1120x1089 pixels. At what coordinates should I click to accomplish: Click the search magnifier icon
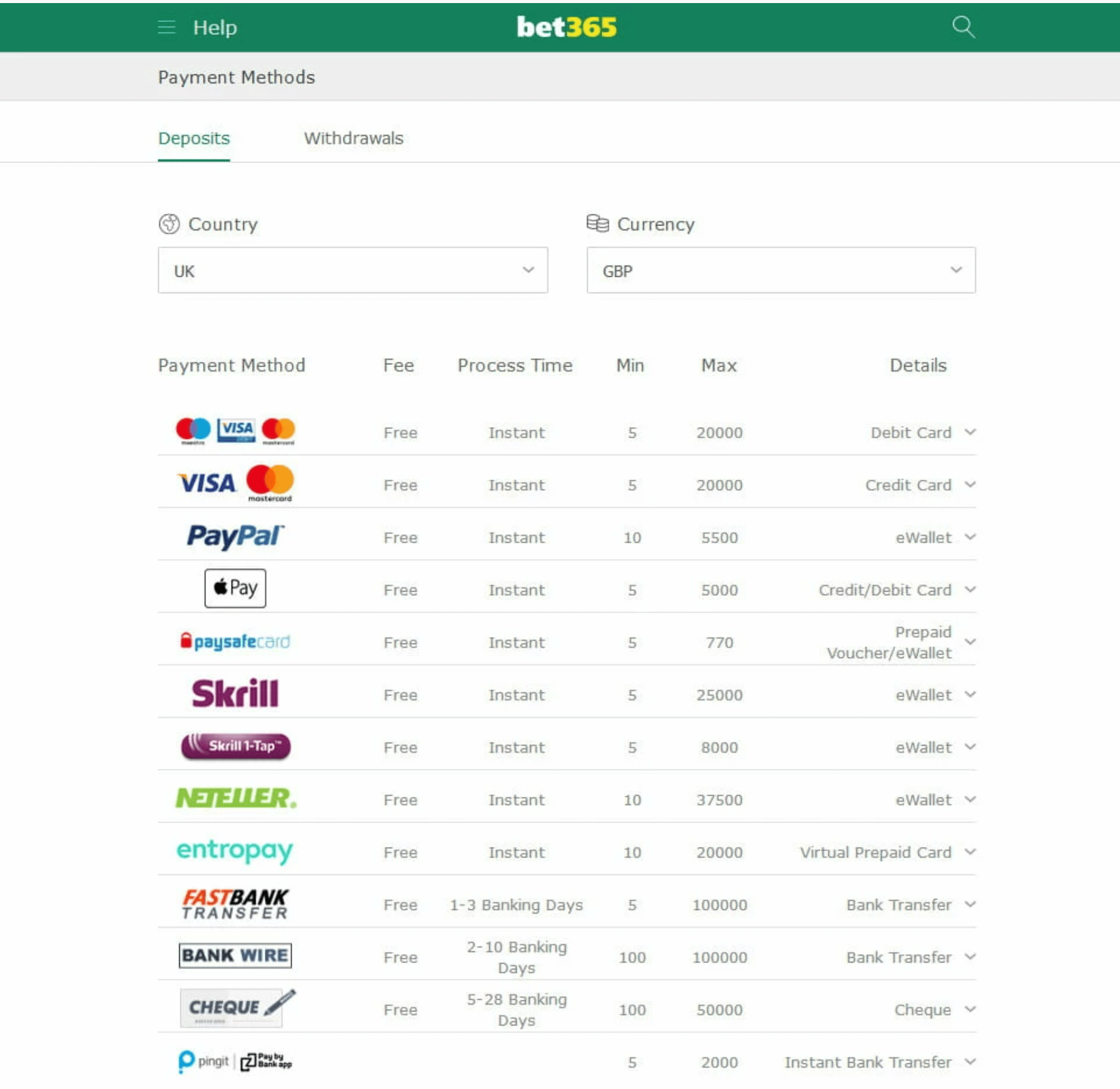(x=963, y=28)
